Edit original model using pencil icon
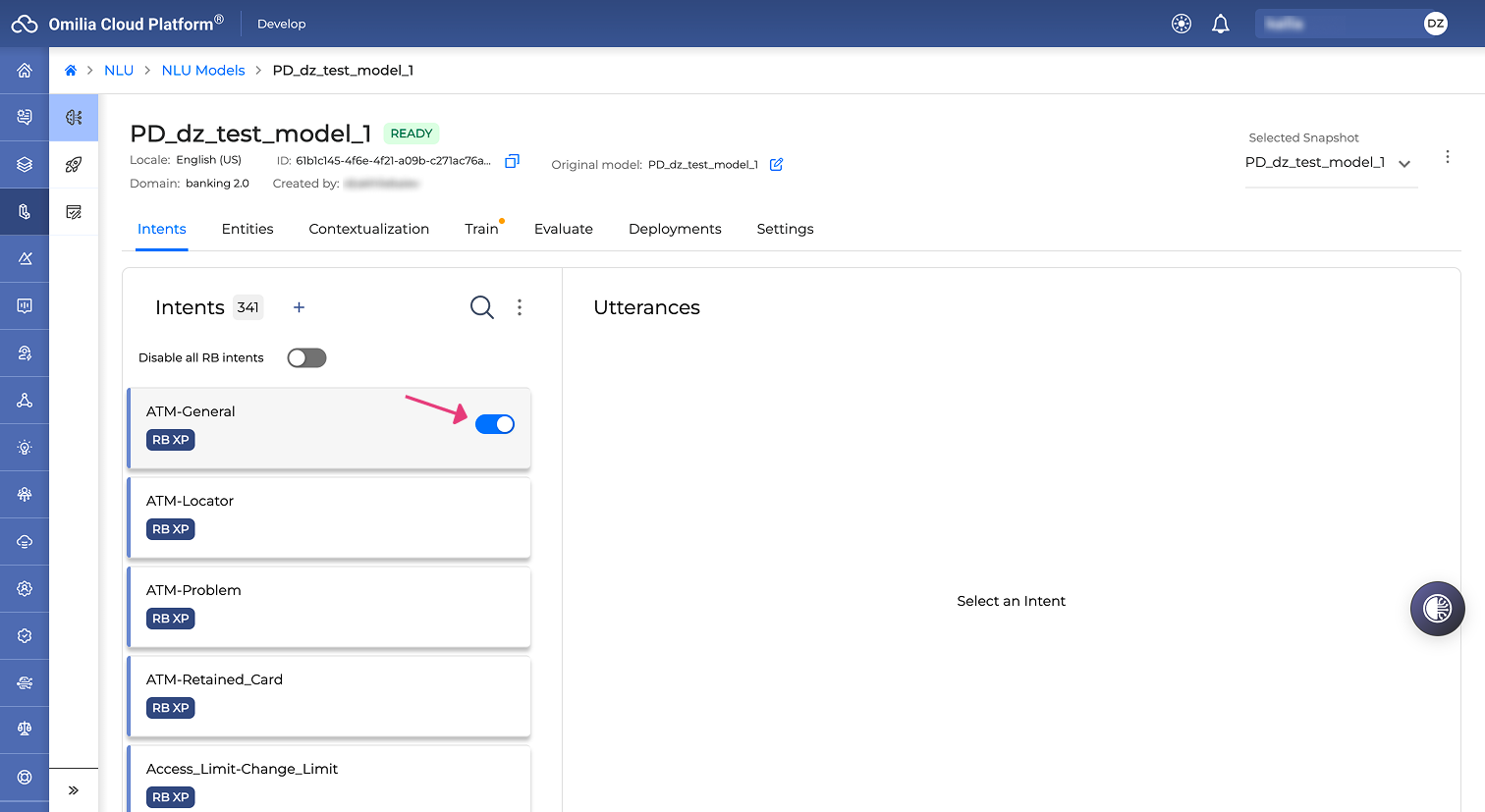Image resolution: width=1485 pixels, height=812 pixels. [776, 164]
